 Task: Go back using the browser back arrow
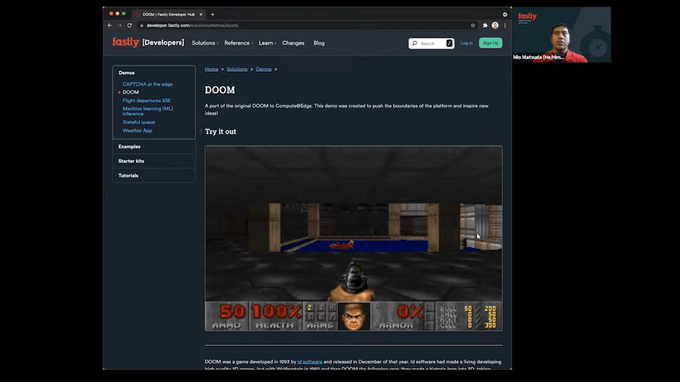click(x=110, y=25)
